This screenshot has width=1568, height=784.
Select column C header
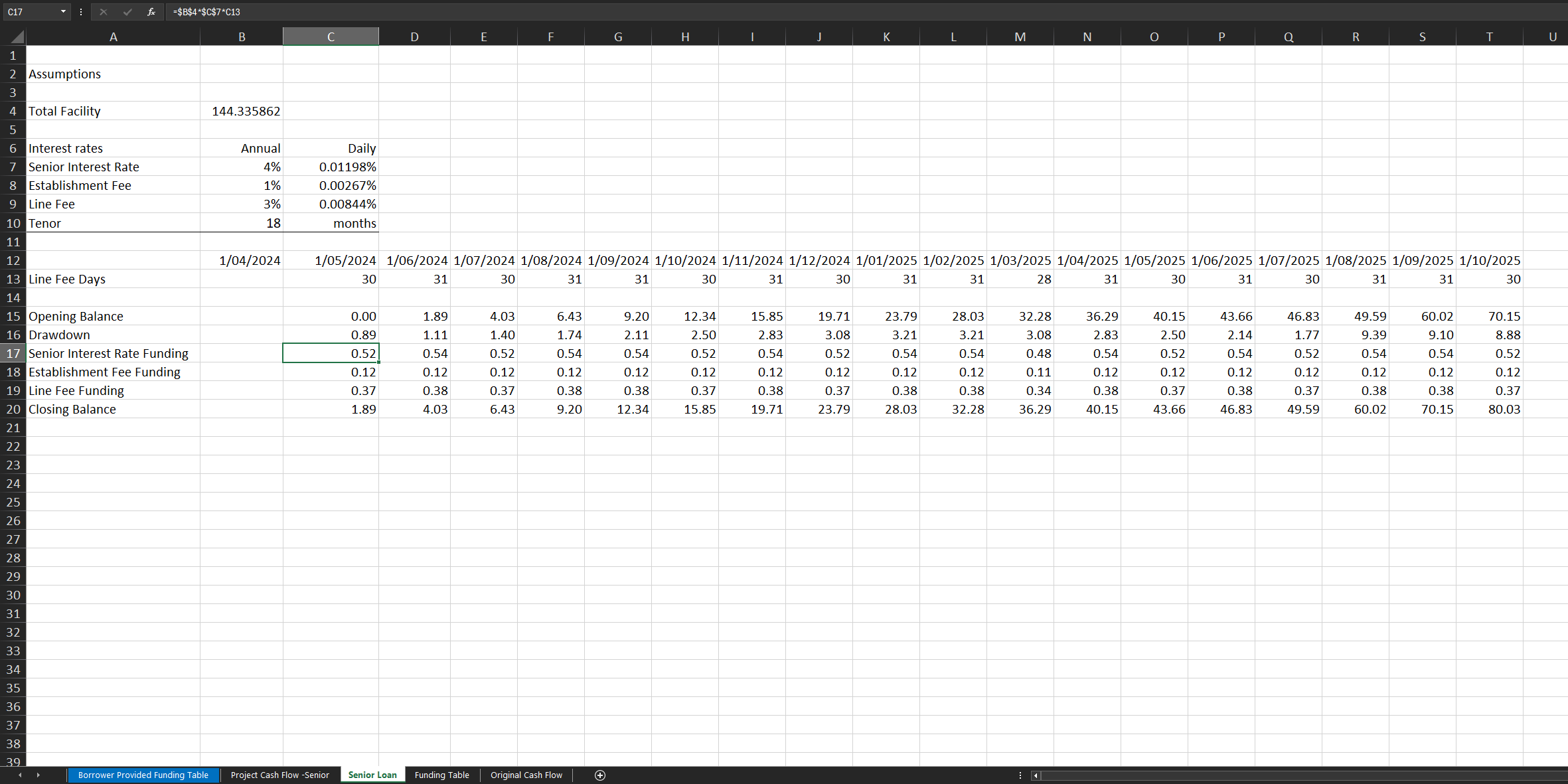point(331,37)
